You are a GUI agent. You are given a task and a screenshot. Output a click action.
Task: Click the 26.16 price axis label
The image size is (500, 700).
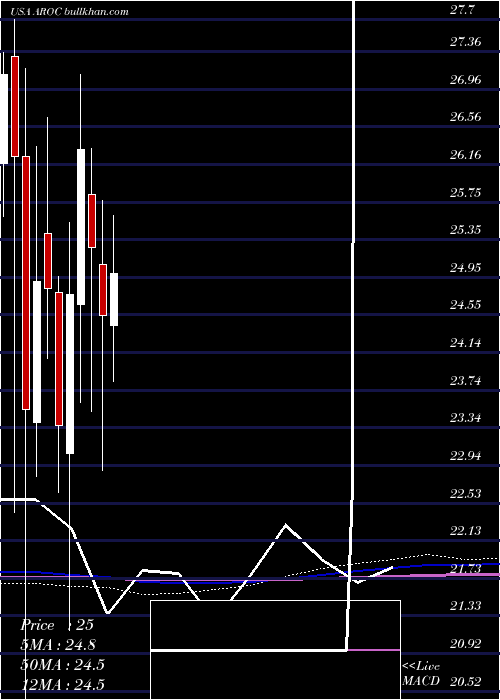pos(465,154)
